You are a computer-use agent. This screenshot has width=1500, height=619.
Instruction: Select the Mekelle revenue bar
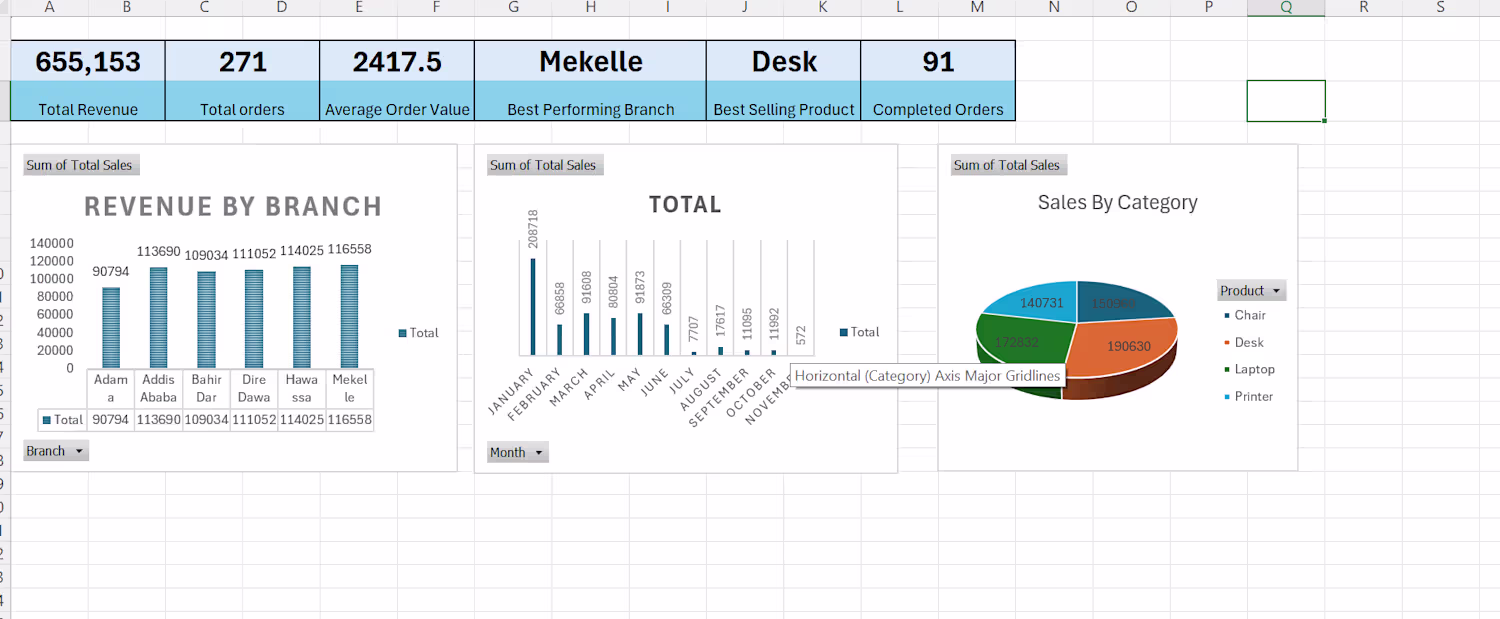click(x=349, y=316)
